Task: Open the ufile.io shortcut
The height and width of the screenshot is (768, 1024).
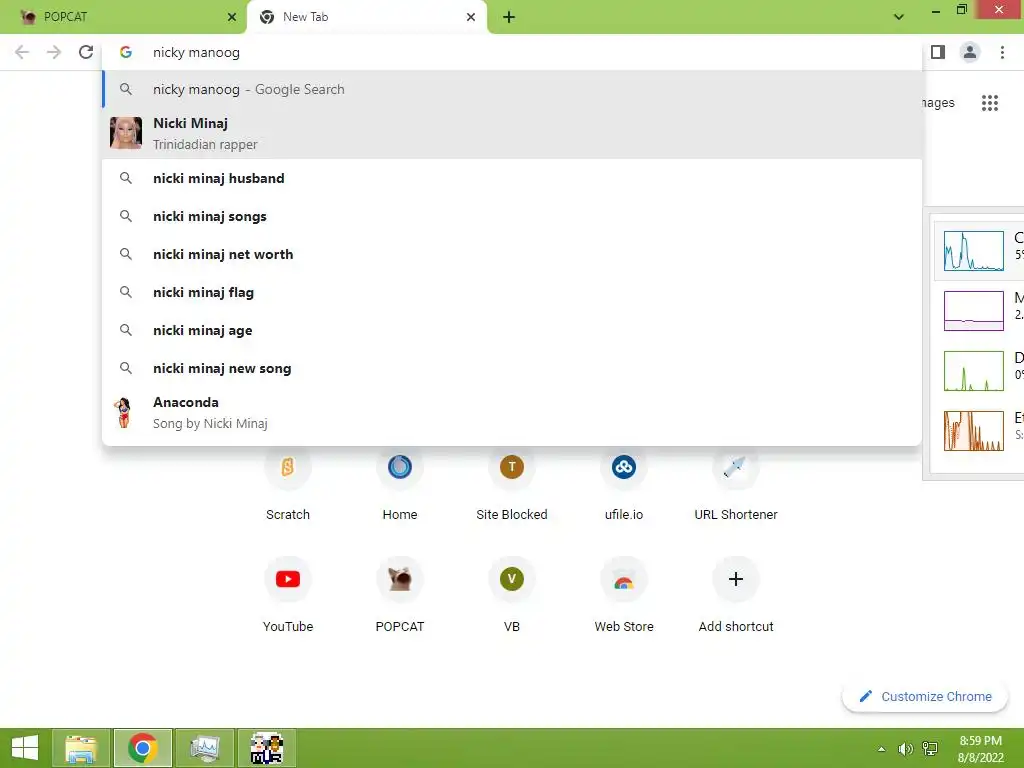Action: point(624,481)
